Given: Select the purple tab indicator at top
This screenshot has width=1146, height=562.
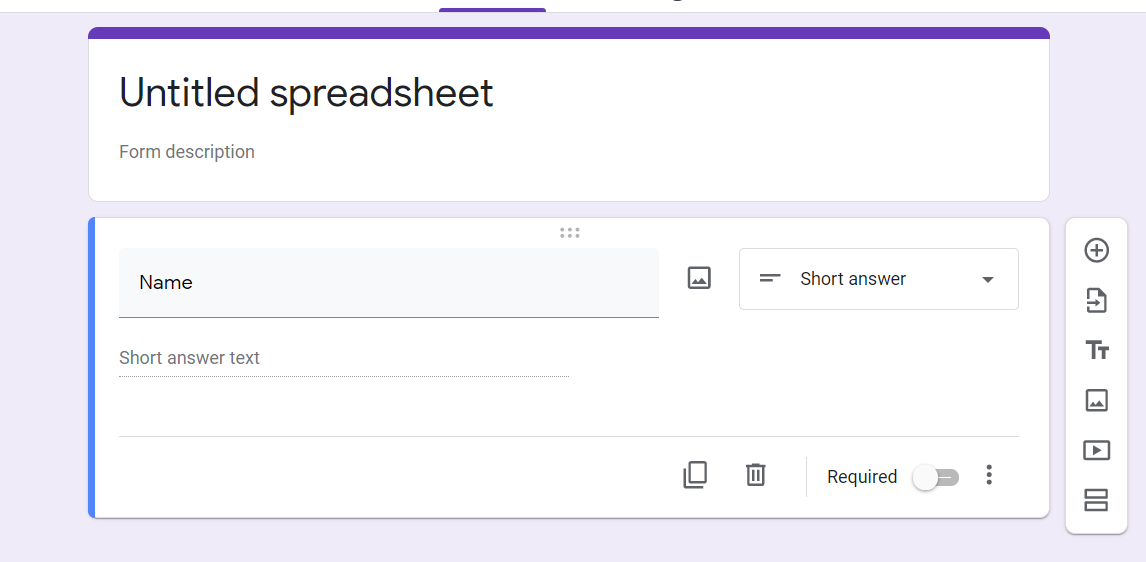Looking at the screenshot, I should [492, 10].
